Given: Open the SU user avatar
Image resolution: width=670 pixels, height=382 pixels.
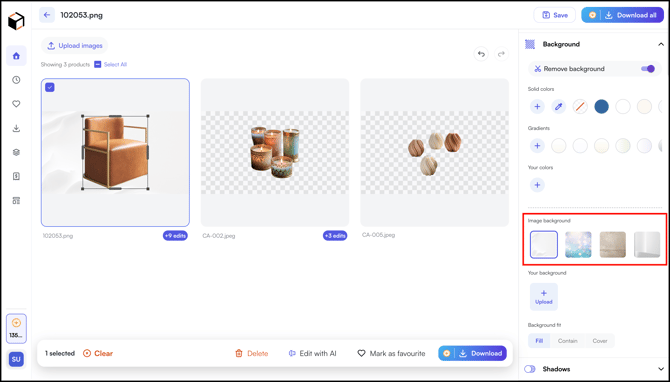Looking at the screenshot, I should (16, 359).
